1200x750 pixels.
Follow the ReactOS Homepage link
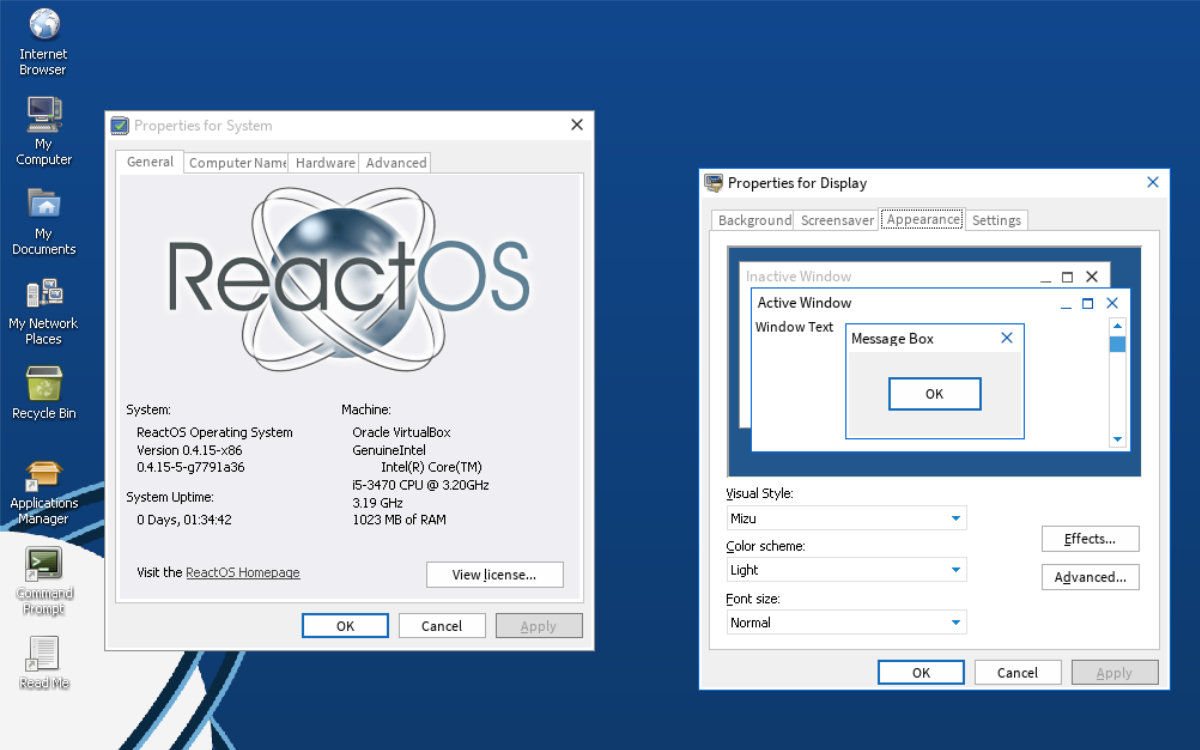tap(243, 573)
